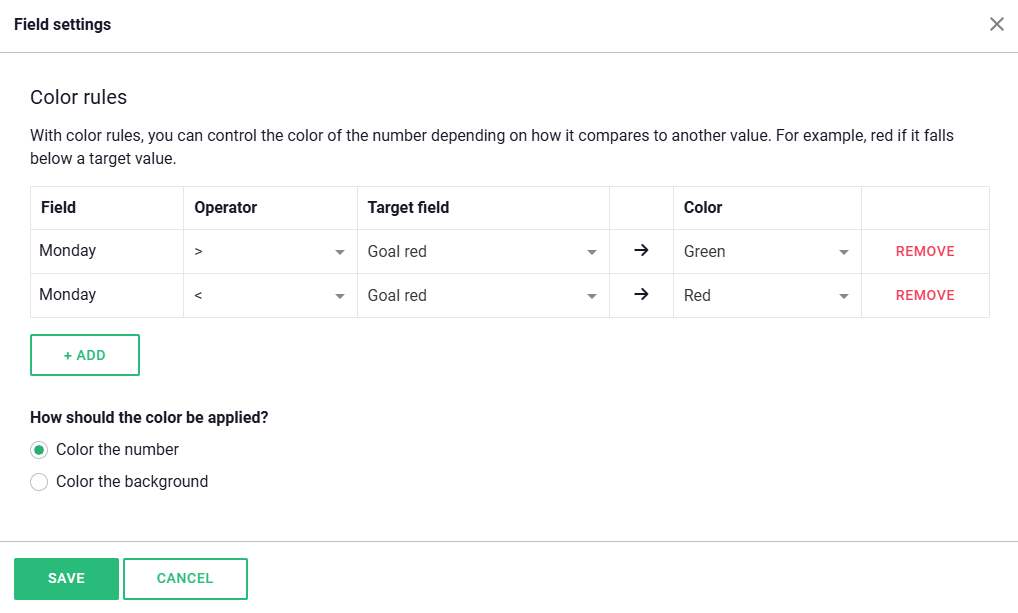Remove the second Monday color rule
1018x613 pixels.
tap(925, 296)
